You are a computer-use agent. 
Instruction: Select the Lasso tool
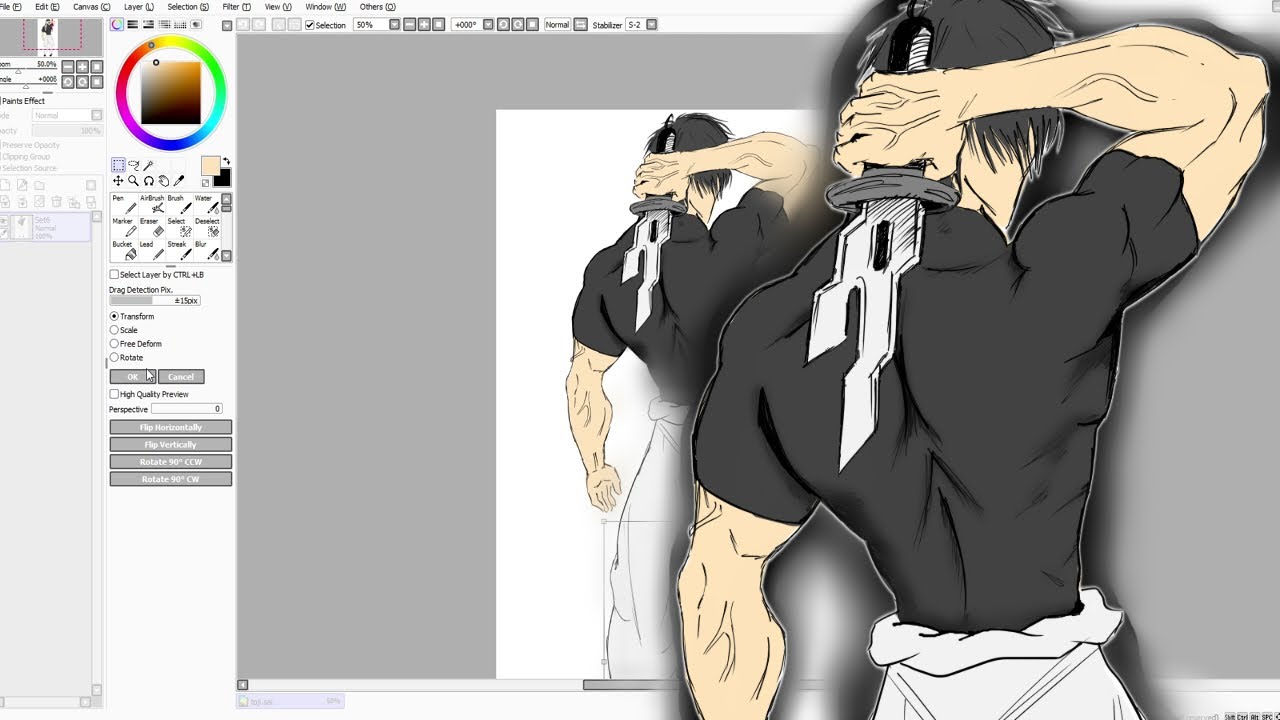(x=133, y=165)
